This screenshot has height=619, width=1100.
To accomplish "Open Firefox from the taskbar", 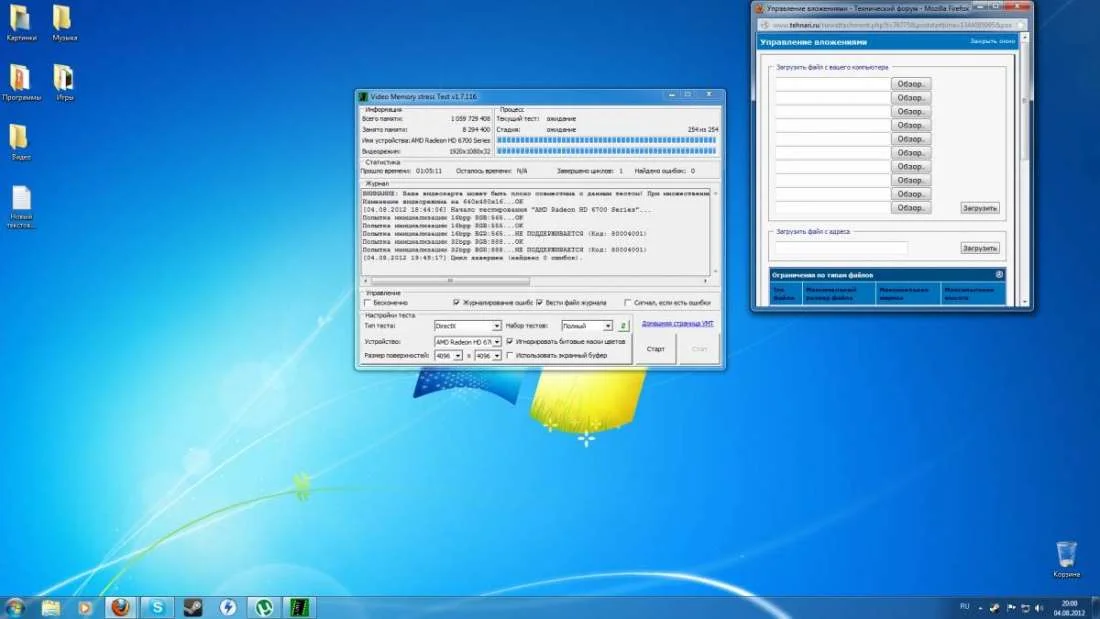I will 120,607.
